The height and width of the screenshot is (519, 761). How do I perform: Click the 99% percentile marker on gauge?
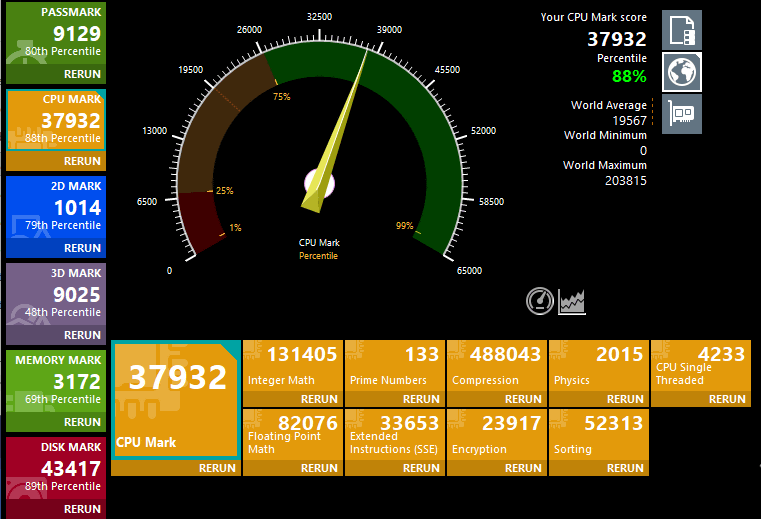click(404, 225)
